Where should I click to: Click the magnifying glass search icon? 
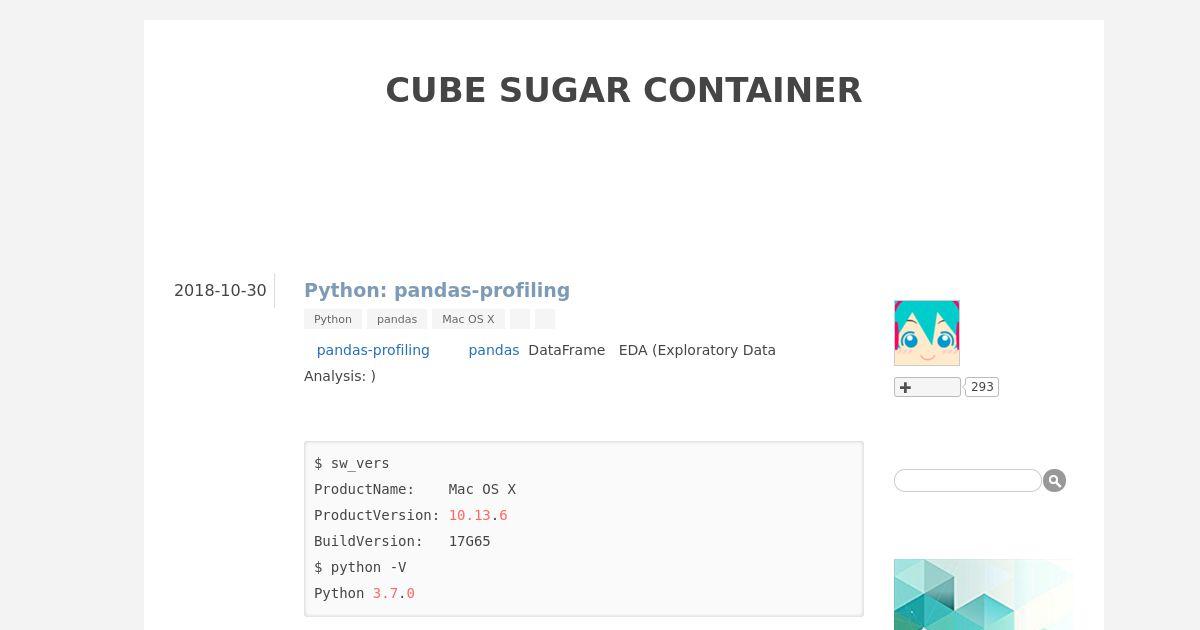1054,481
